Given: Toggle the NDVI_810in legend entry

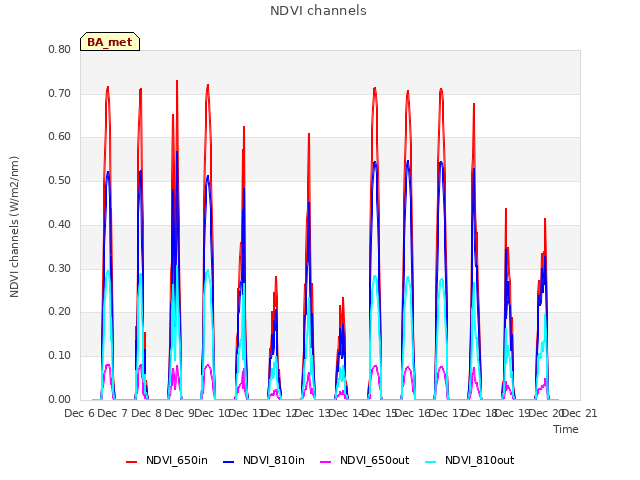Looking at the screenshot, I should (x=264, y=460).
